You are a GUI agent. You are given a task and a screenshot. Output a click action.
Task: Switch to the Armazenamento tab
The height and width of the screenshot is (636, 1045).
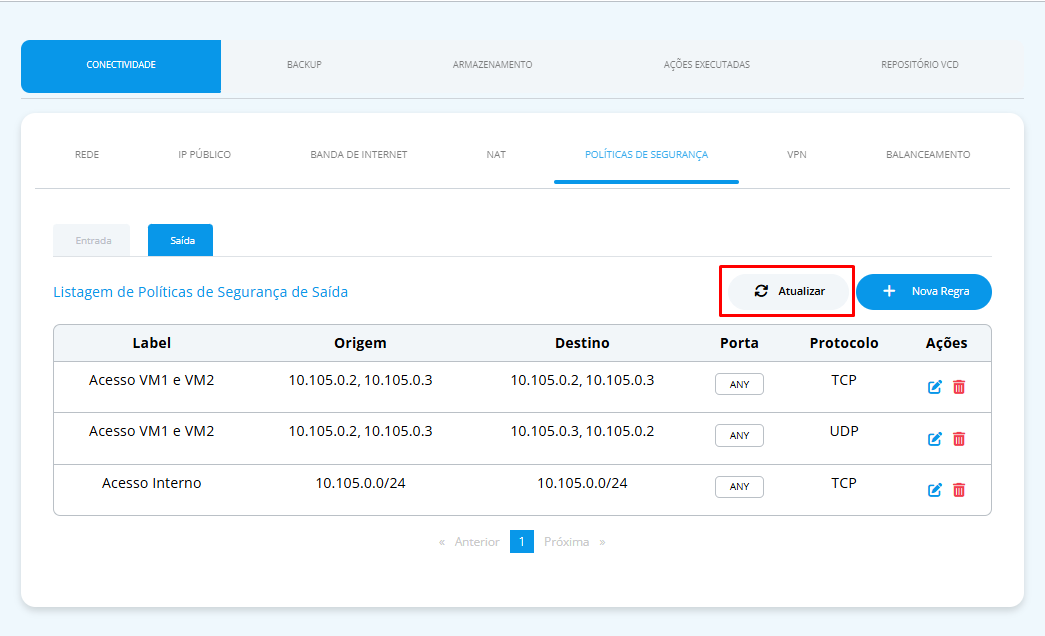[x=493, y=65]
